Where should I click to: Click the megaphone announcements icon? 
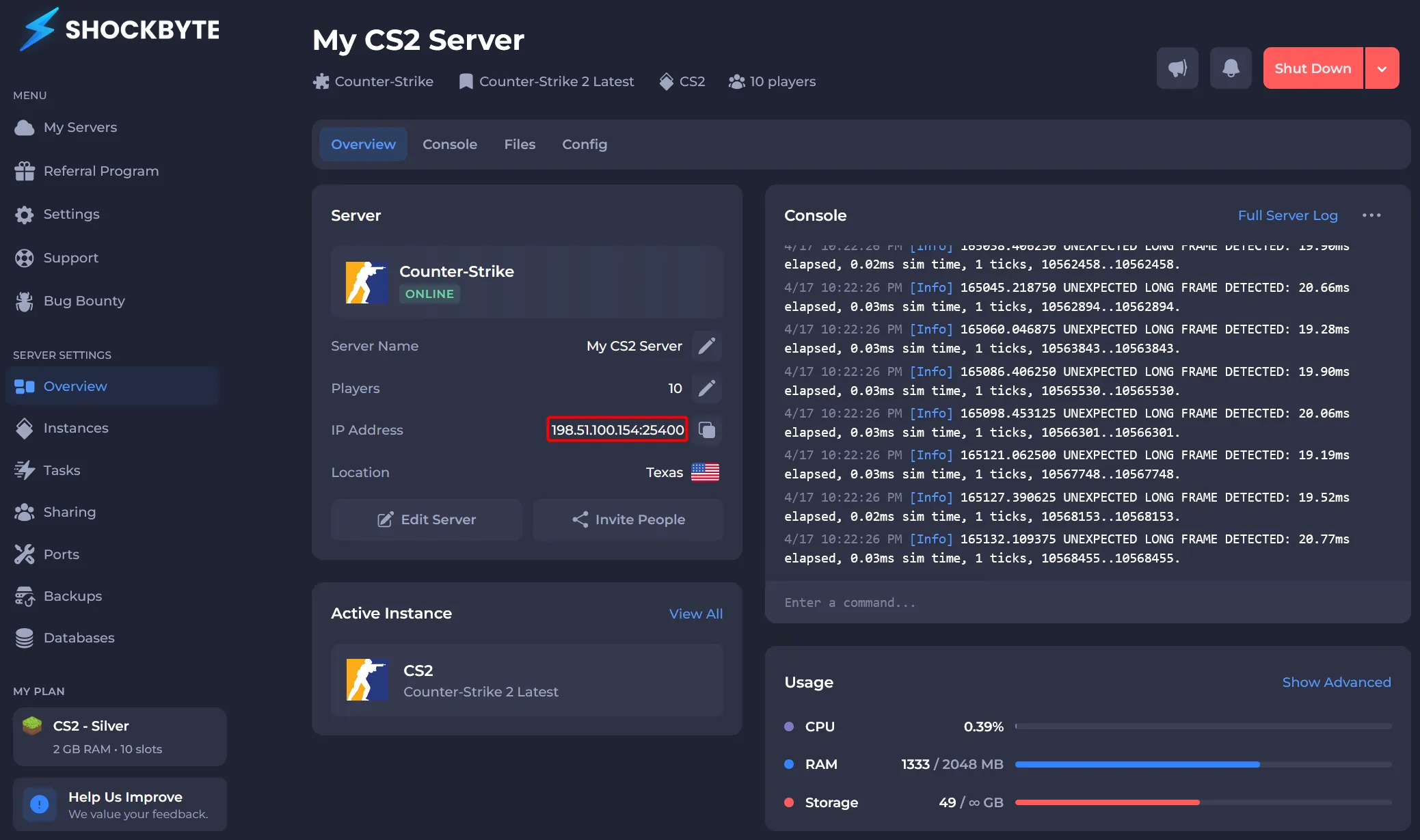1177,68
